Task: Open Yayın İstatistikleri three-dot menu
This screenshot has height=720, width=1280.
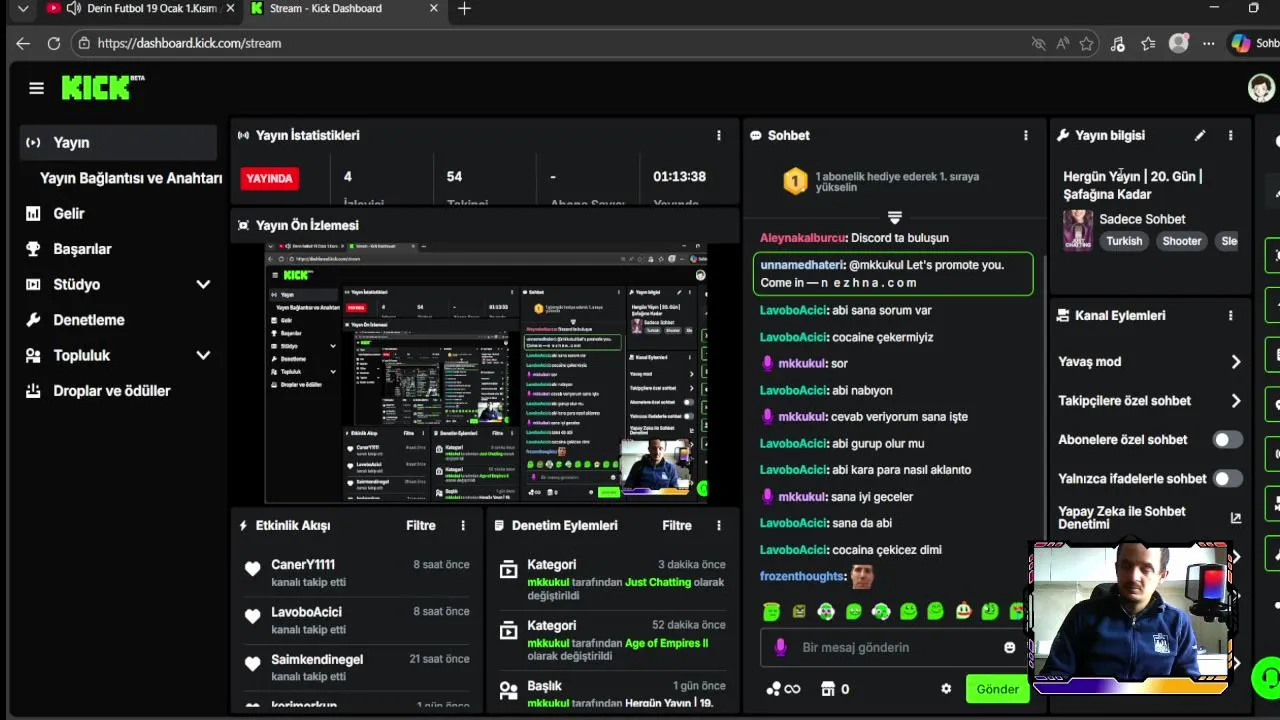Action: 718,135
